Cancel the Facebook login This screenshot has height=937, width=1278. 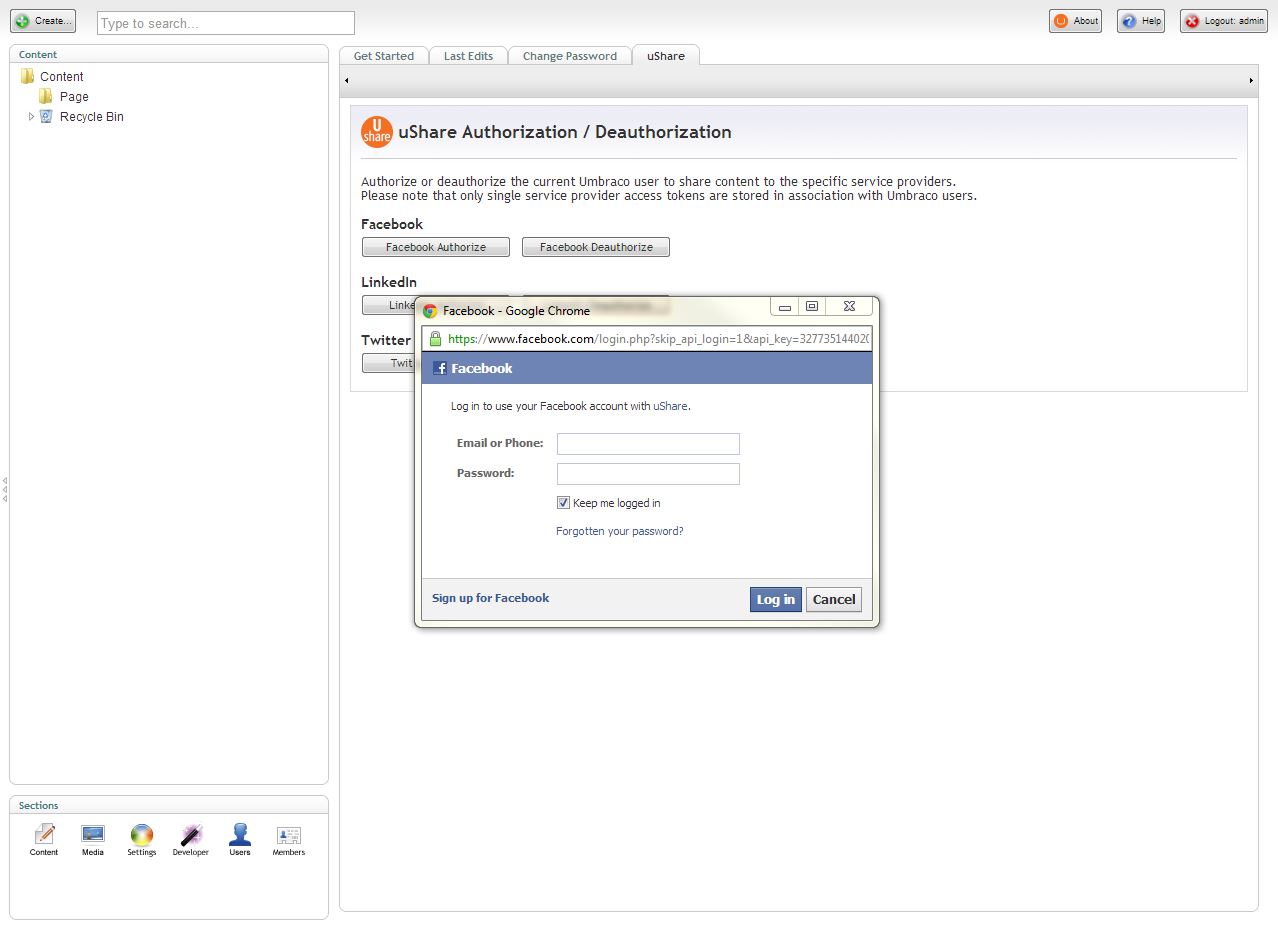tap(834, 599)
